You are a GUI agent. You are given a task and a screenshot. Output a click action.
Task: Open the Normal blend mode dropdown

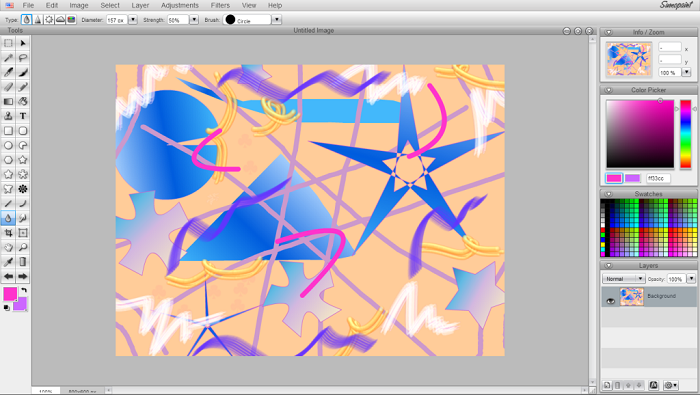click(x=623, y=279)
